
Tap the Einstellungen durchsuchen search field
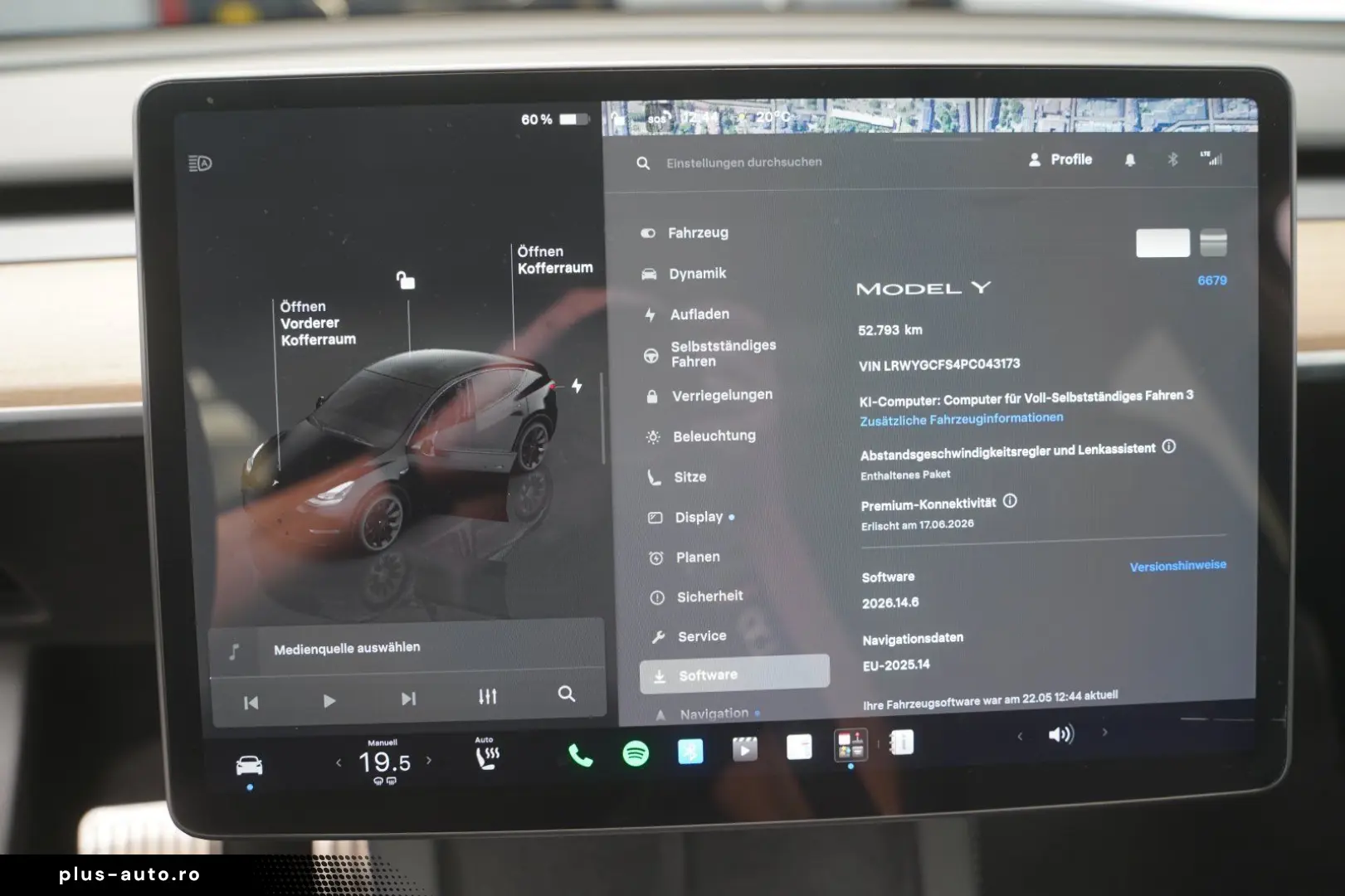click(743, 163)
